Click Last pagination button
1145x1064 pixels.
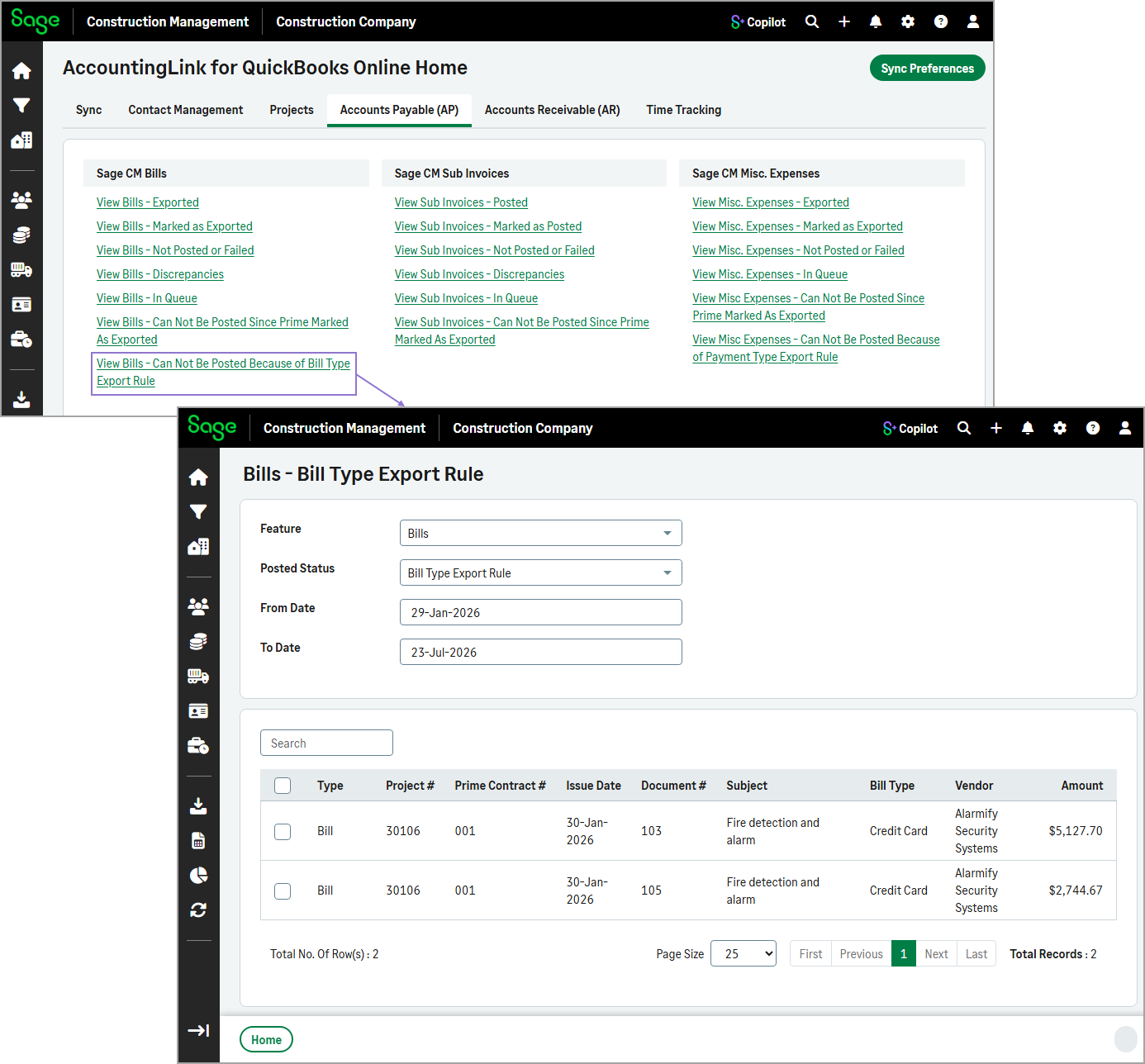point(976,953)
